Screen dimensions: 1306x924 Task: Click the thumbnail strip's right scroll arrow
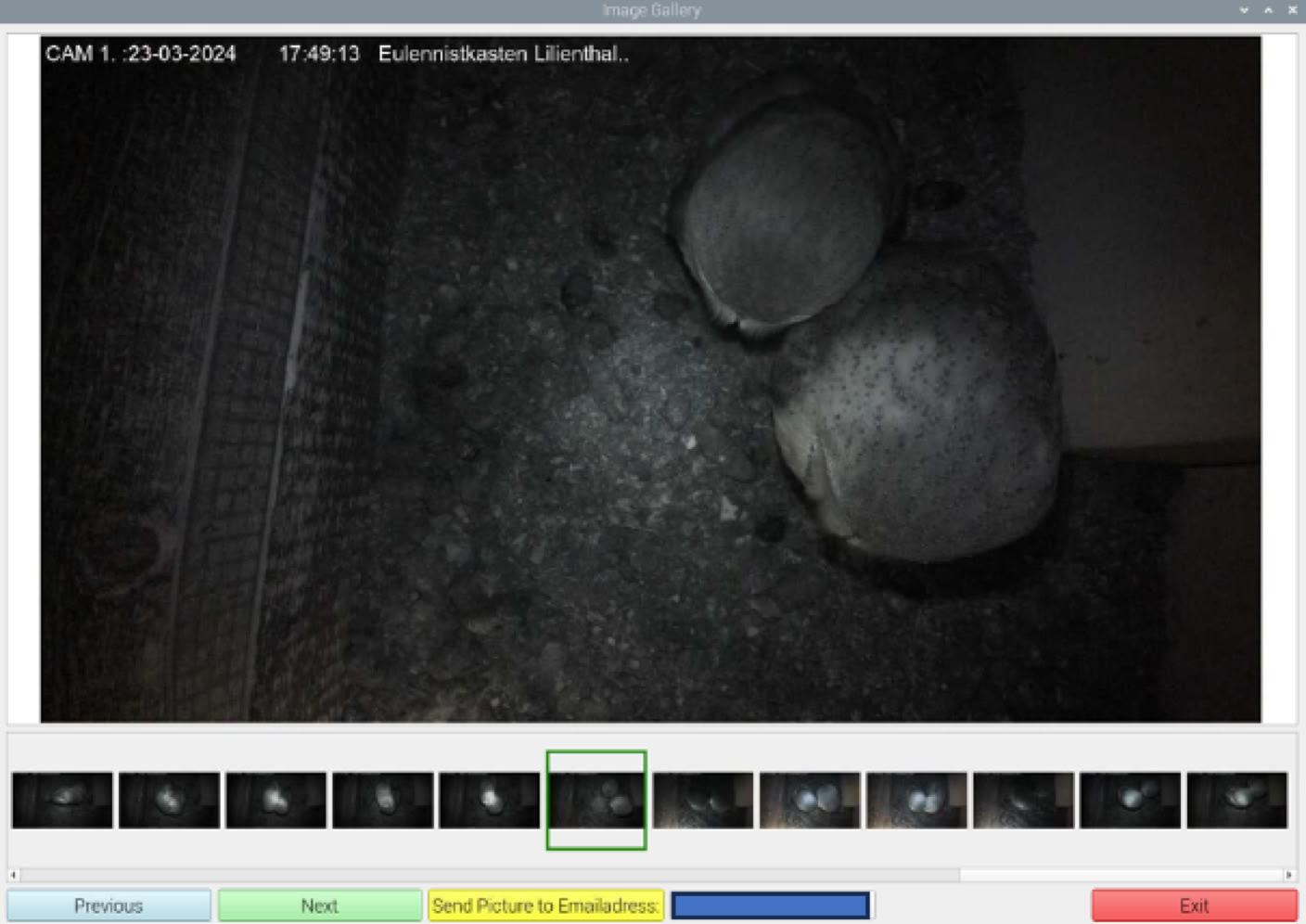pos(1288,875)
